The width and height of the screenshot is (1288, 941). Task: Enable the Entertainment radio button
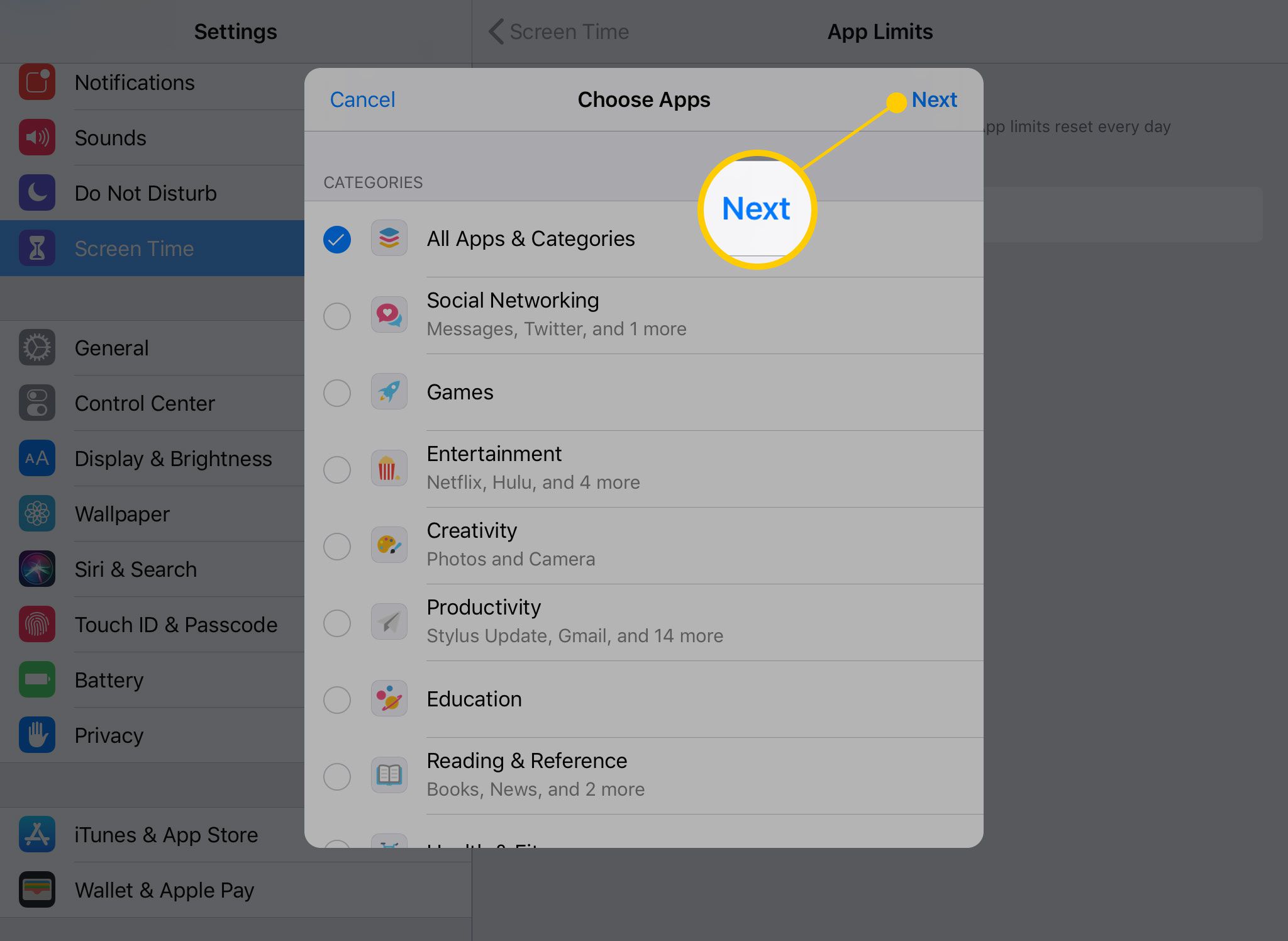click(x=338, y=468)
